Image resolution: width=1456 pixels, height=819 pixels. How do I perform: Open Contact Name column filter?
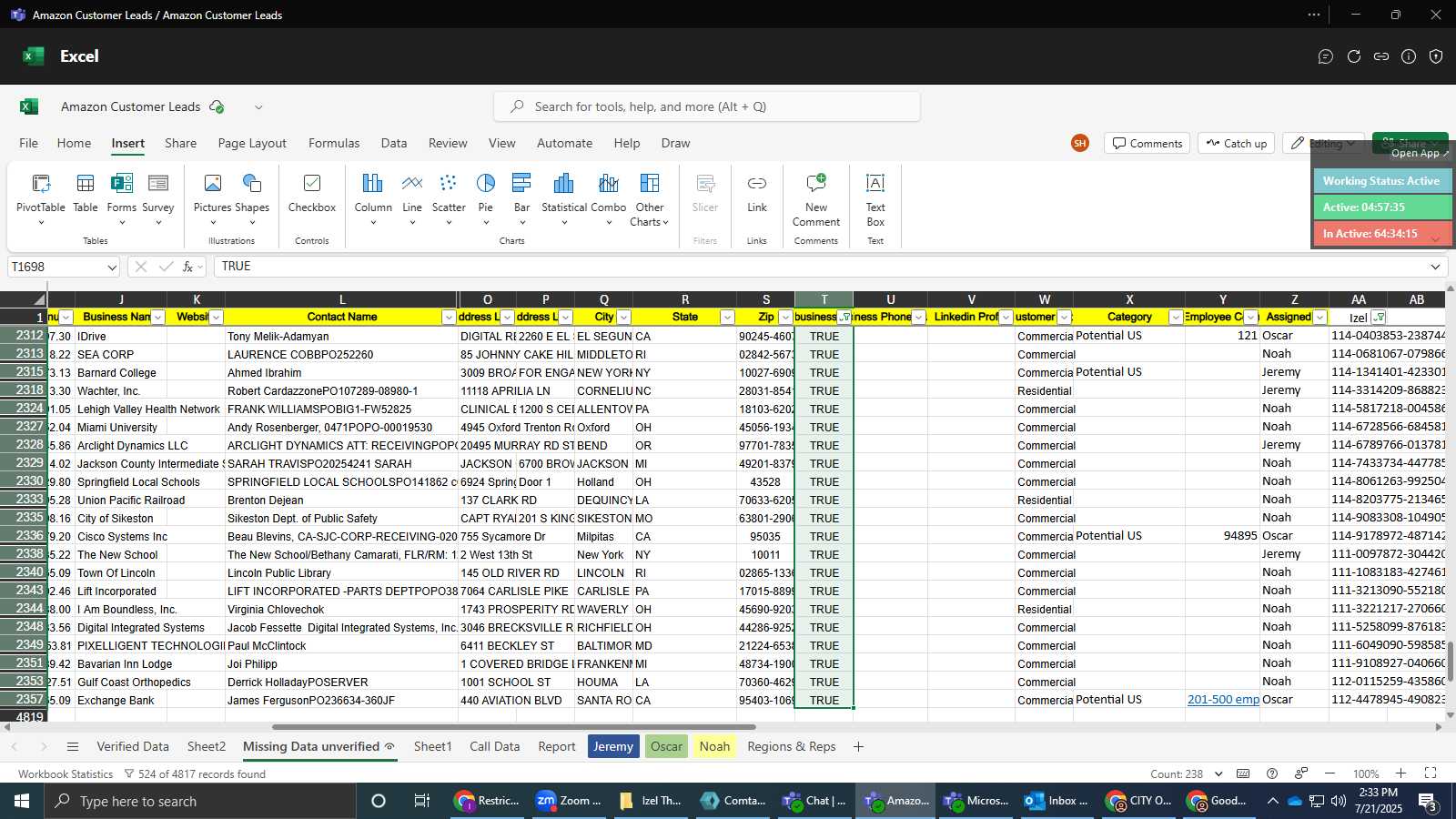coord(449,317)
